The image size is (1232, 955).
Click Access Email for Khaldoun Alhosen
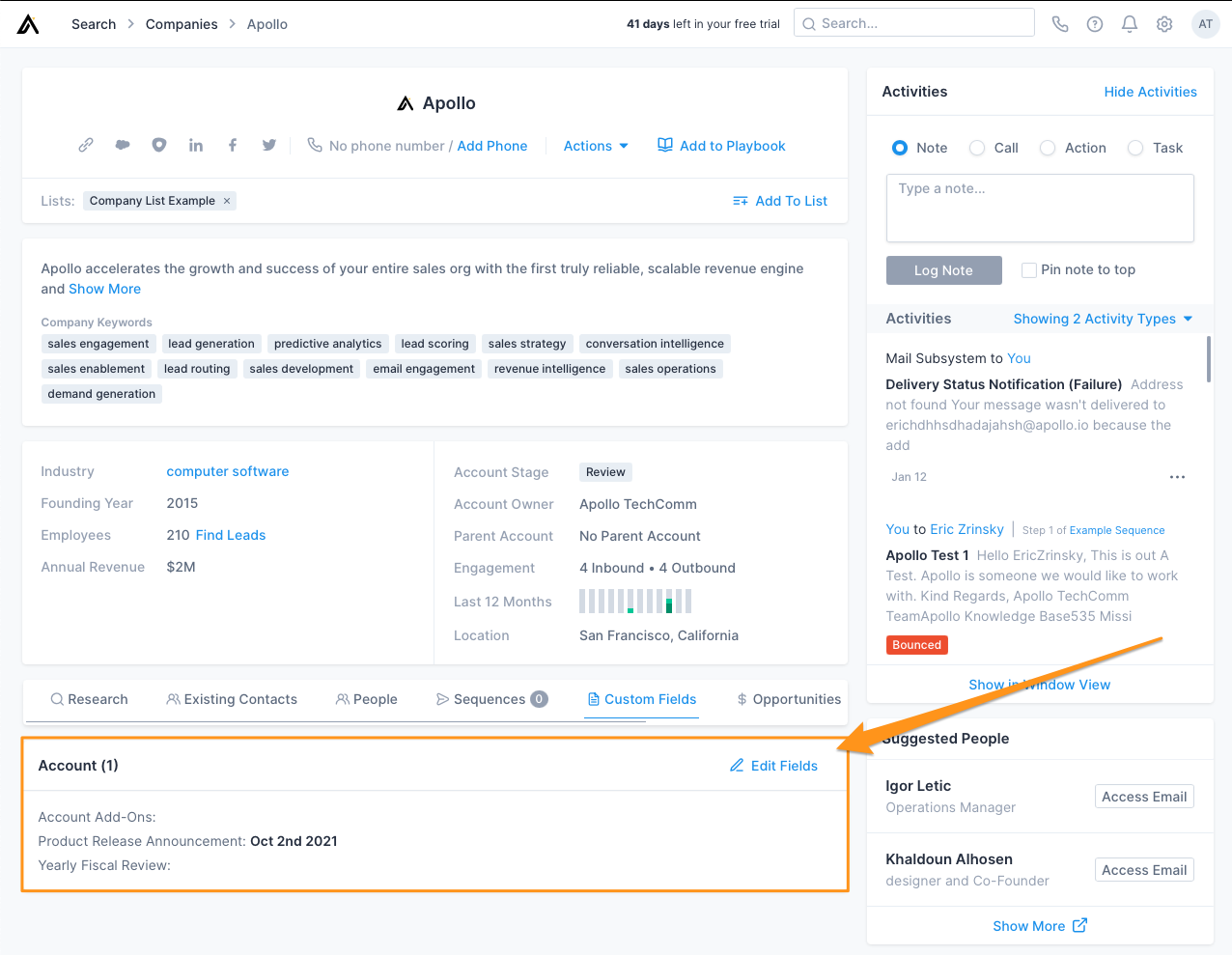[x=1144, y=870]
